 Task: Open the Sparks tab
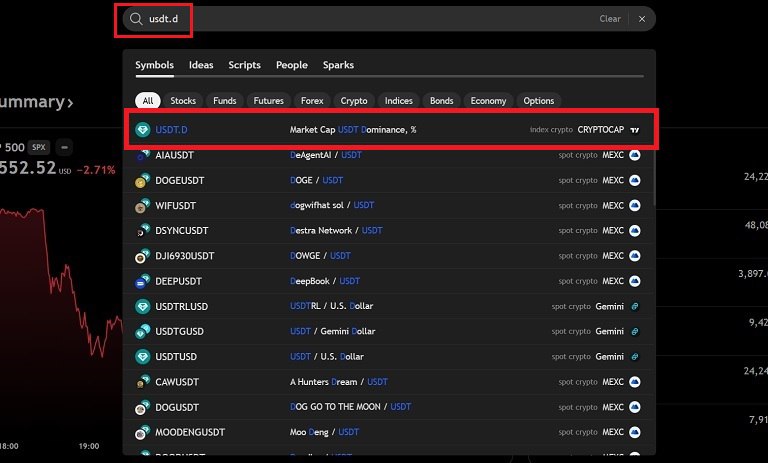click(x=338, y=65)
